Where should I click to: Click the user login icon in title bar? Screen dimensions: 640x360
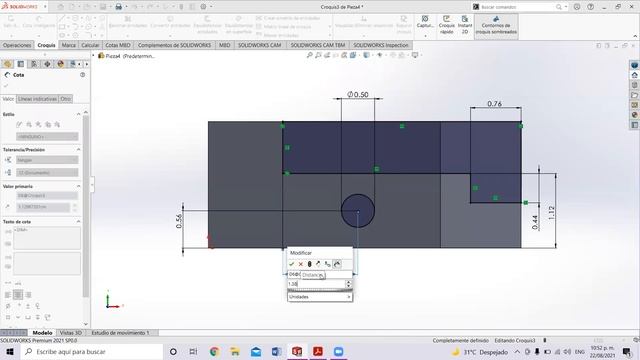577,7
